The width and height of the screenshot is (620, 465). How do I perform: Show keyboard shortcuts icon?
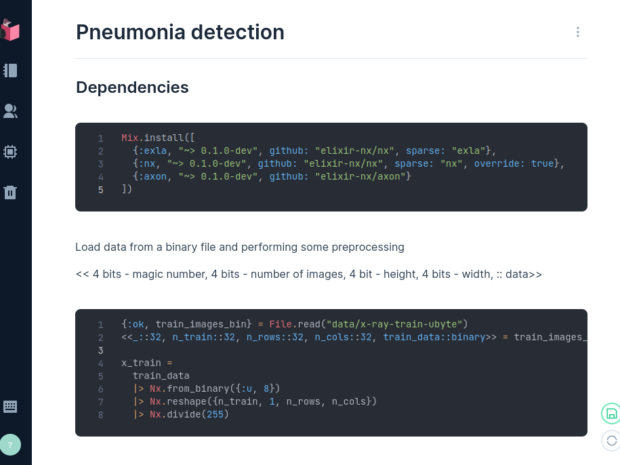[x=10, y=406]
